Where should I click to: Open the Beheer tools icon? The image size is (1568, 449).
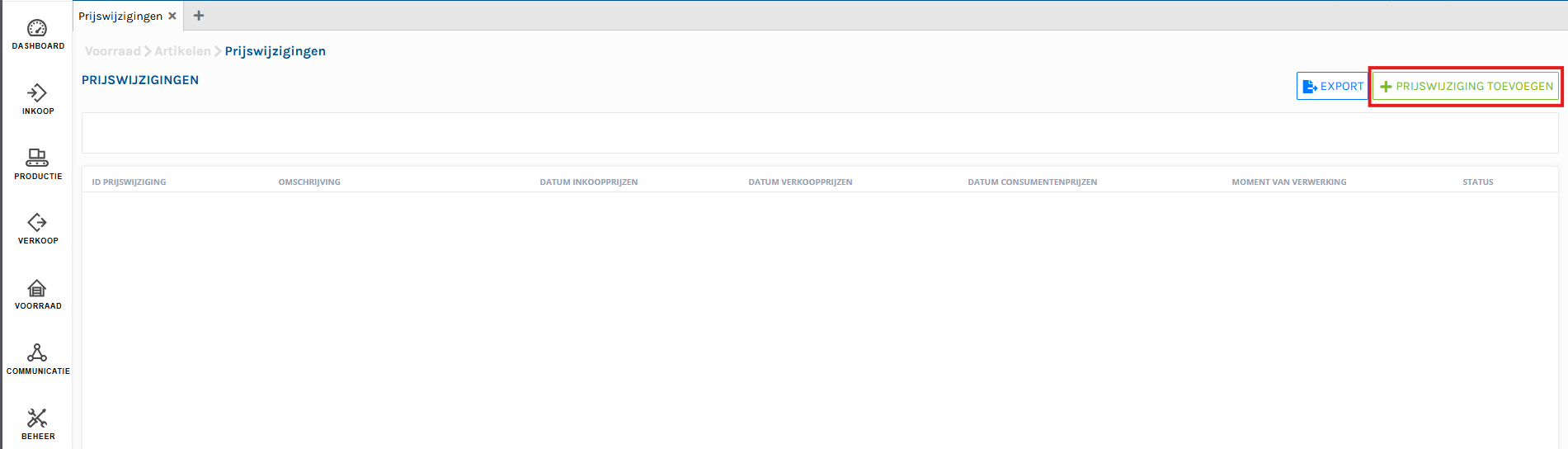(x=37, y=423)
